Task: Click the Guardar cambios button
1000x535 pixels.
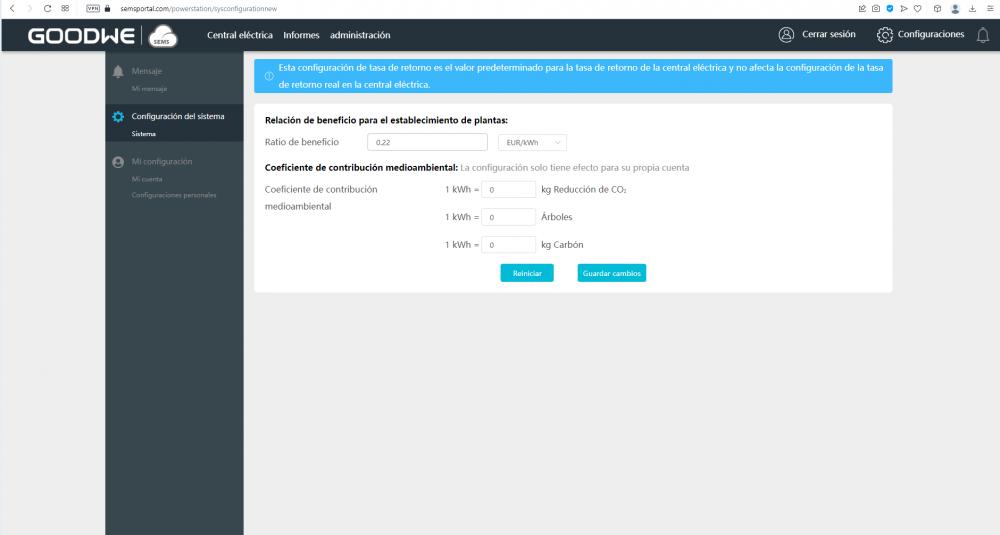Action: (x=612, y=273)
